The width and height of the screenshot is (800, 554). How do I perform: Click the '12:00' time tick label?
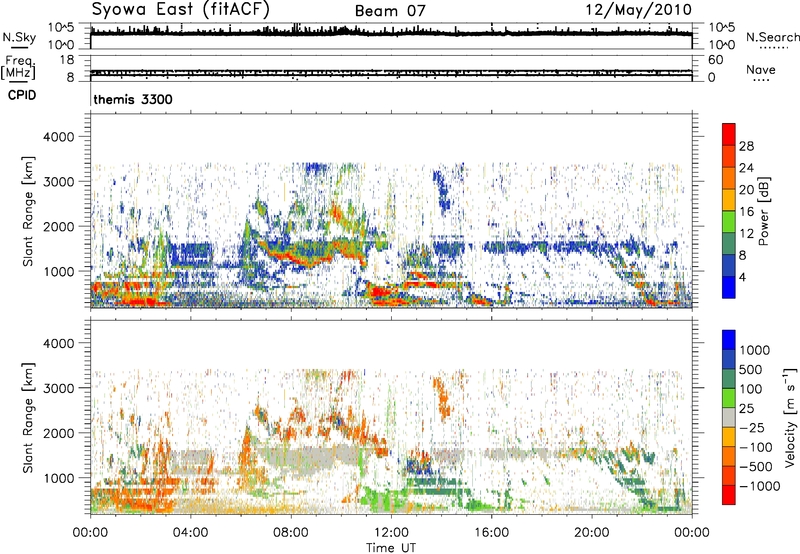click(391, 533)
